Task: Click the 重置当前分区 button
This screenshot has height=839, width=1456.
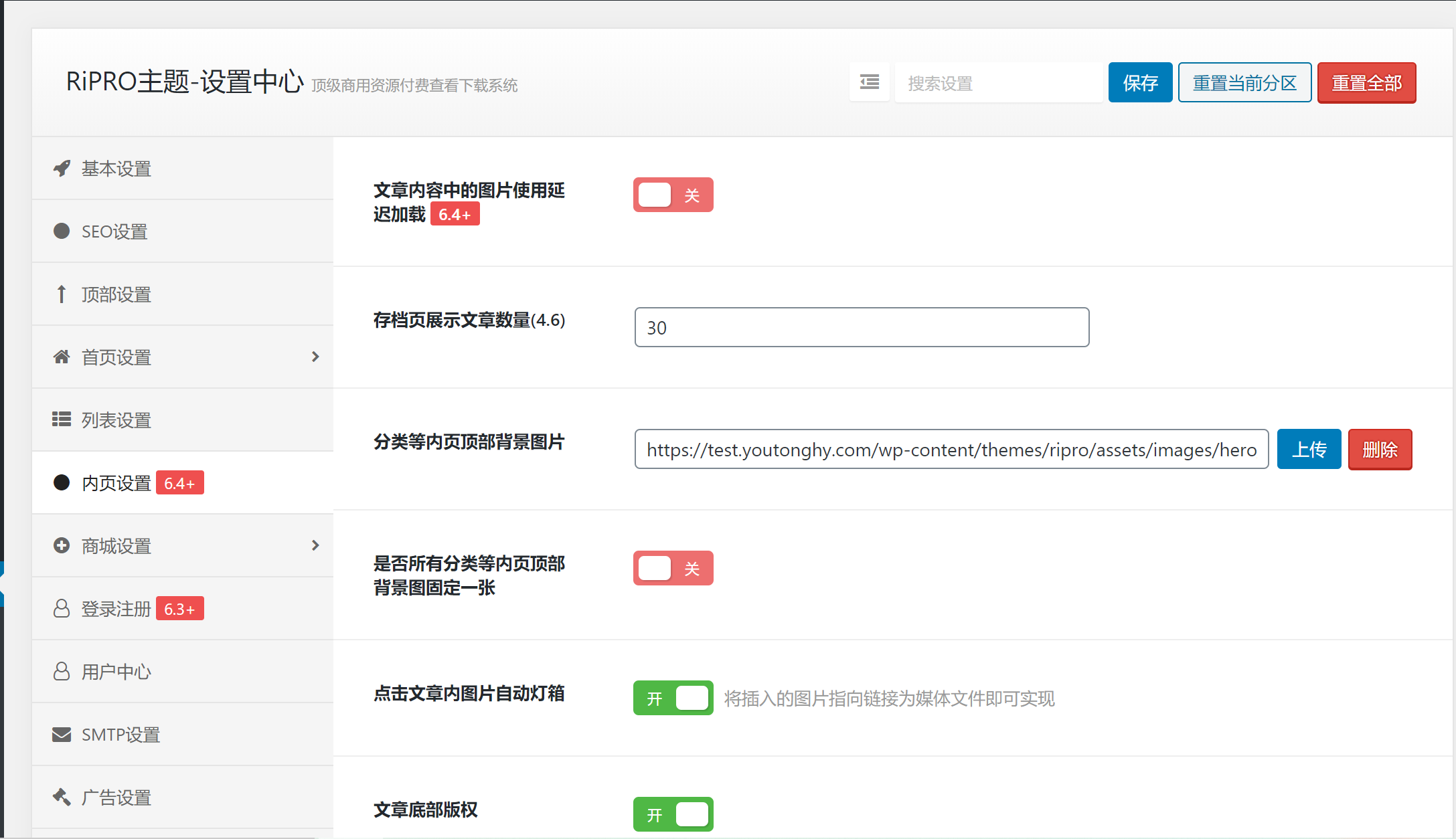Action: [x=1244, y=82]
